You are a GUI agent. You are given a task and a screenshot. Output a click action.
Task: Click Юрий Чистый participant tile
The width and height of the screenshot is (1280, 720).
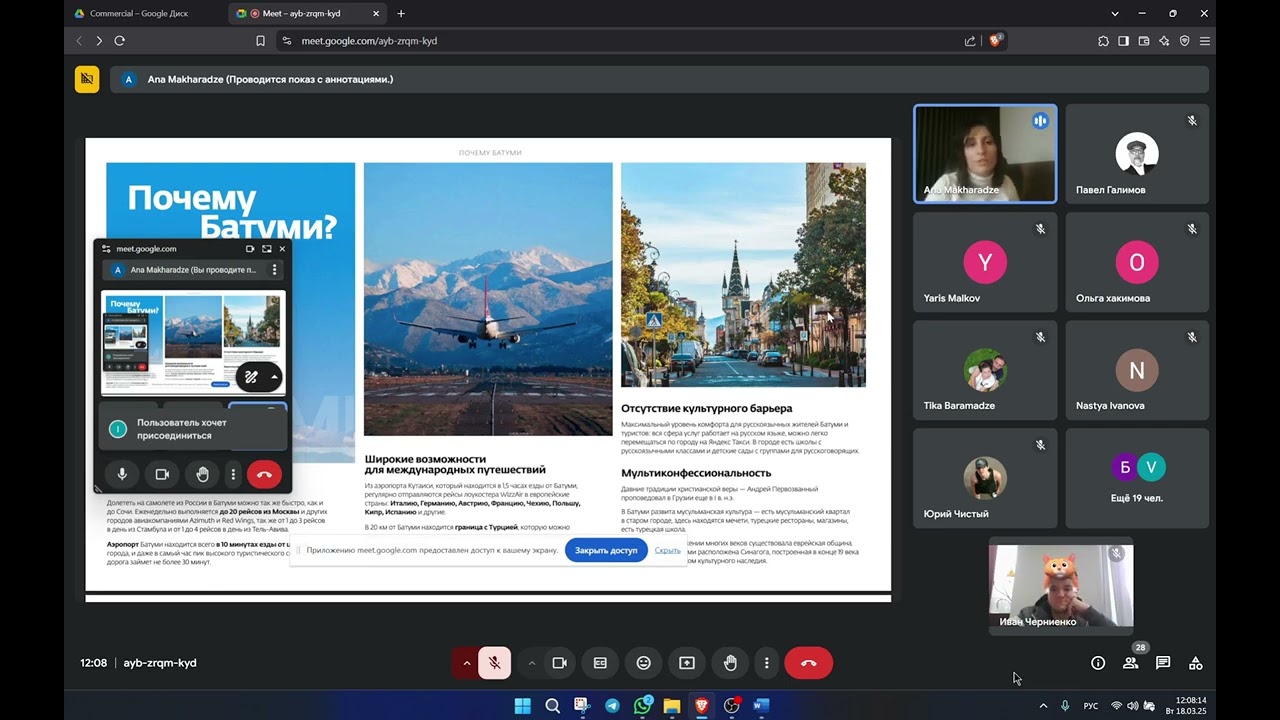point(985,478)
